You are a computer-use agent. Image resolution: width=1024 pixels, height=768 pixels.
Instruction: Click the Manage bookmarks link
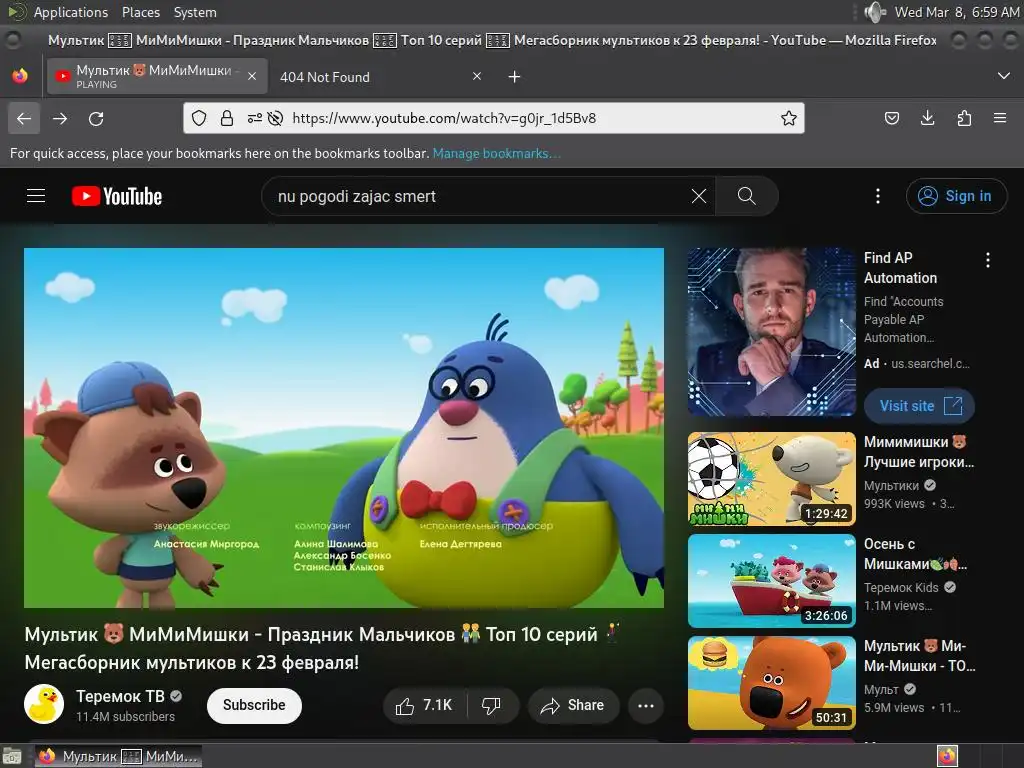(x=496, y=153)
